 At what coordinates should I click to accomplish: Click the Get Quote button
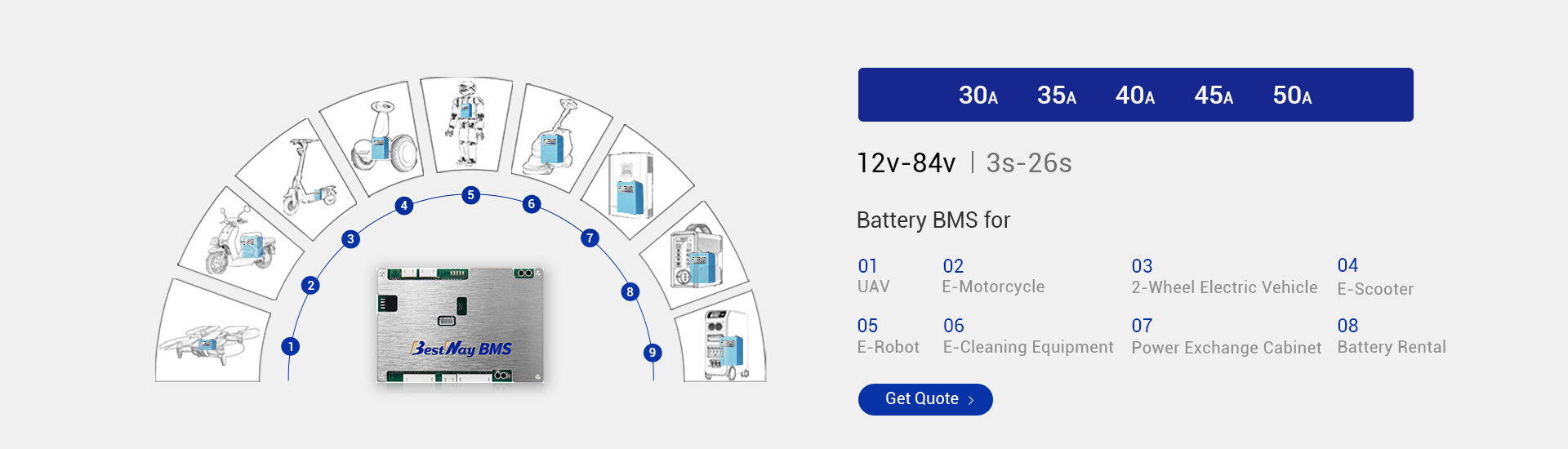[925, 399]
